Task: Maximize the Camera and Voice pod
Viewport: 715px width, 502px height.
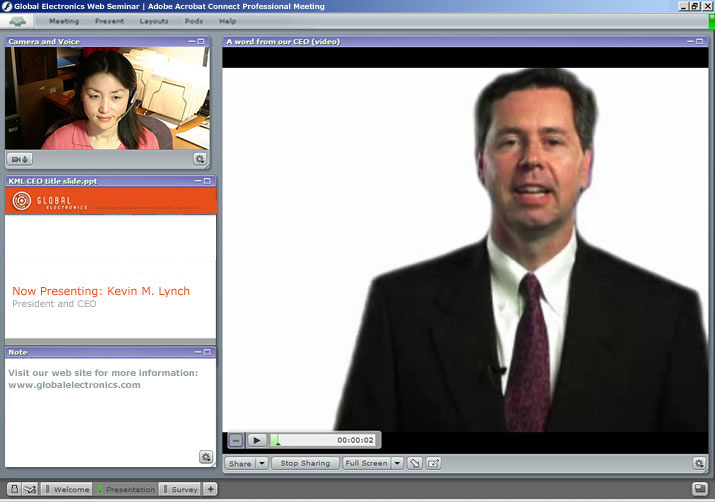Action: pyautogui.click(x=201, y=41)
